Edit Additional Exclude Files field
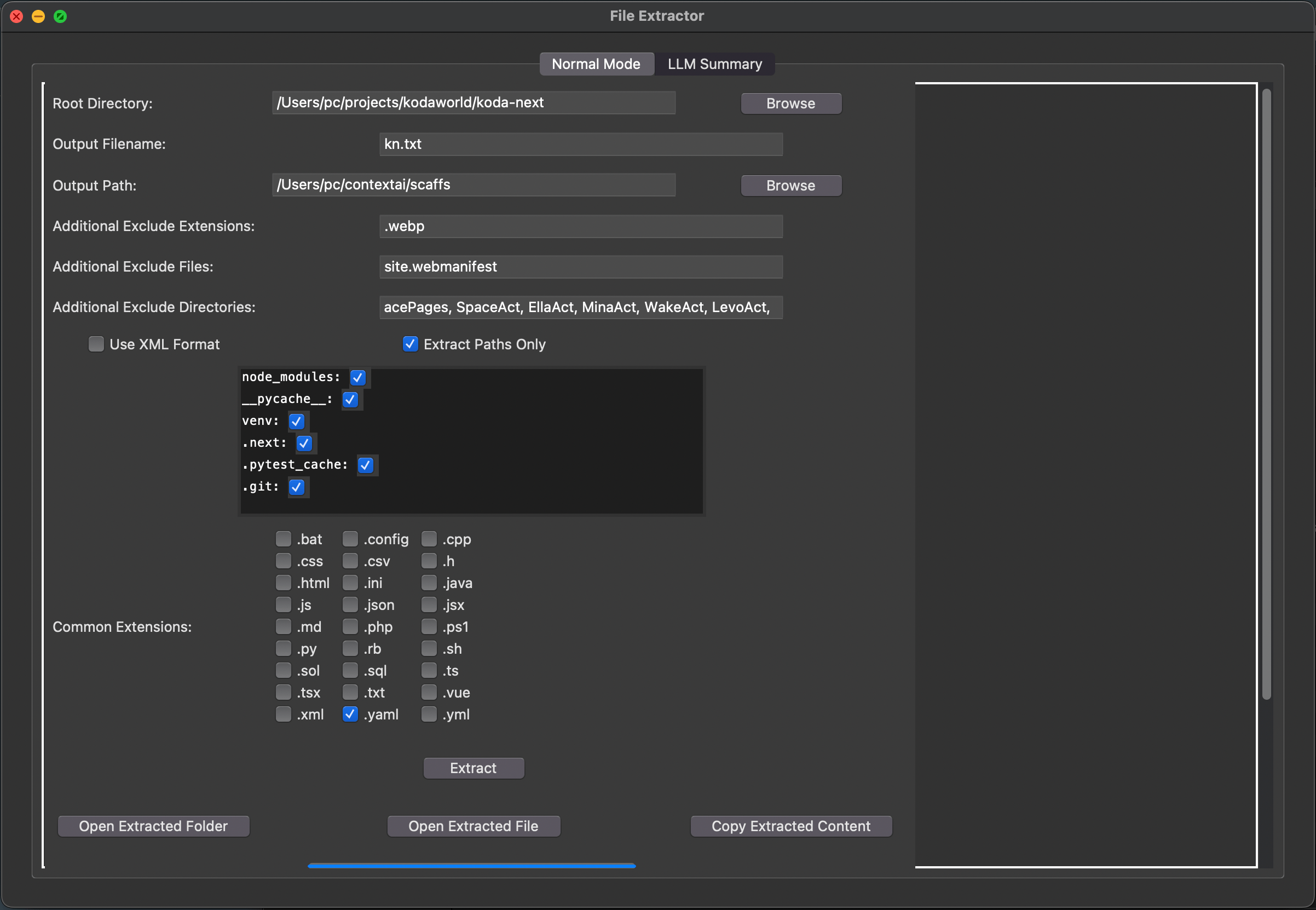 [x=581, y=267]
